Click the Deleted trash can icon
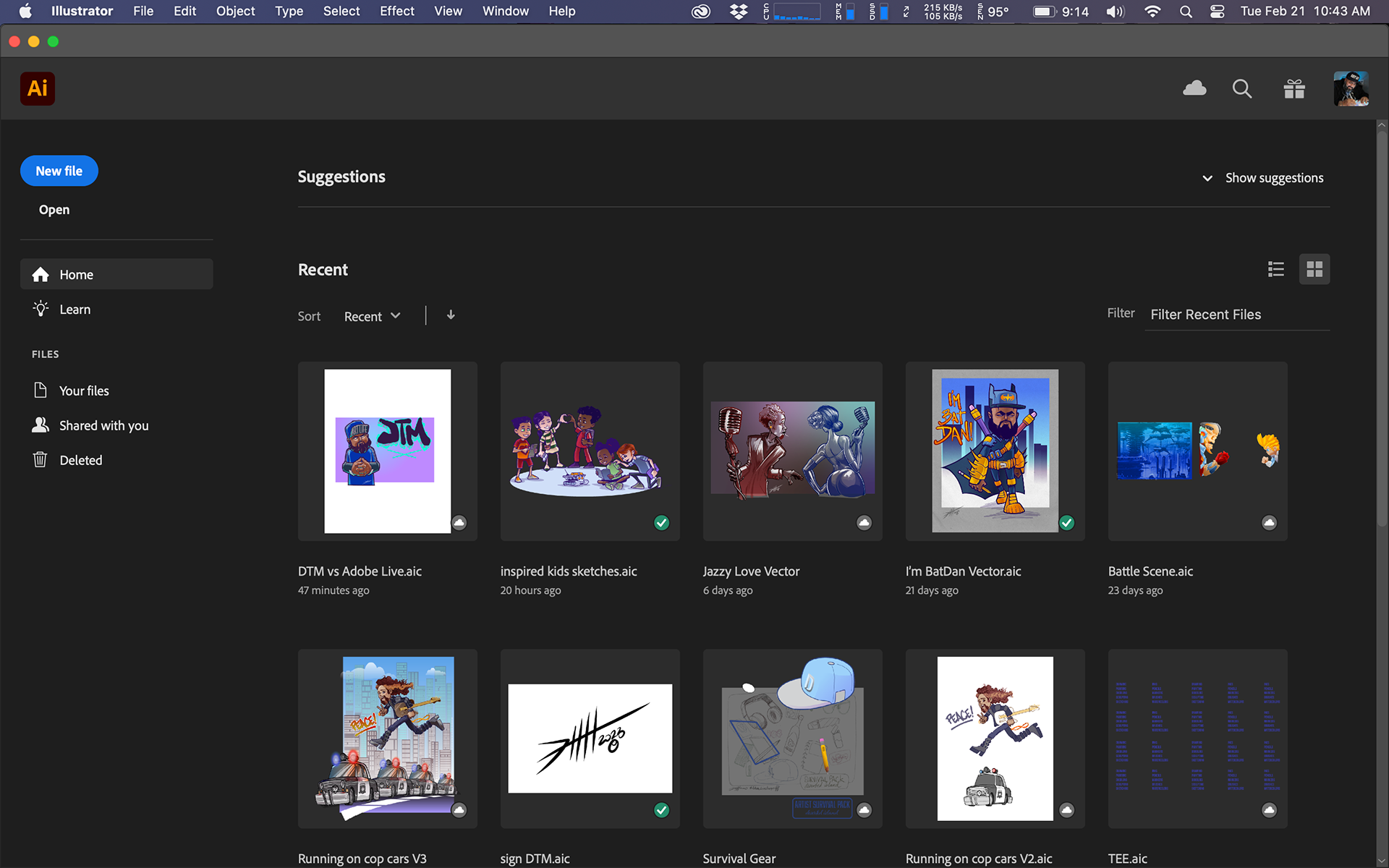Image resolution: width=1389 pixels, height=868 pixels. pos(41,459)
